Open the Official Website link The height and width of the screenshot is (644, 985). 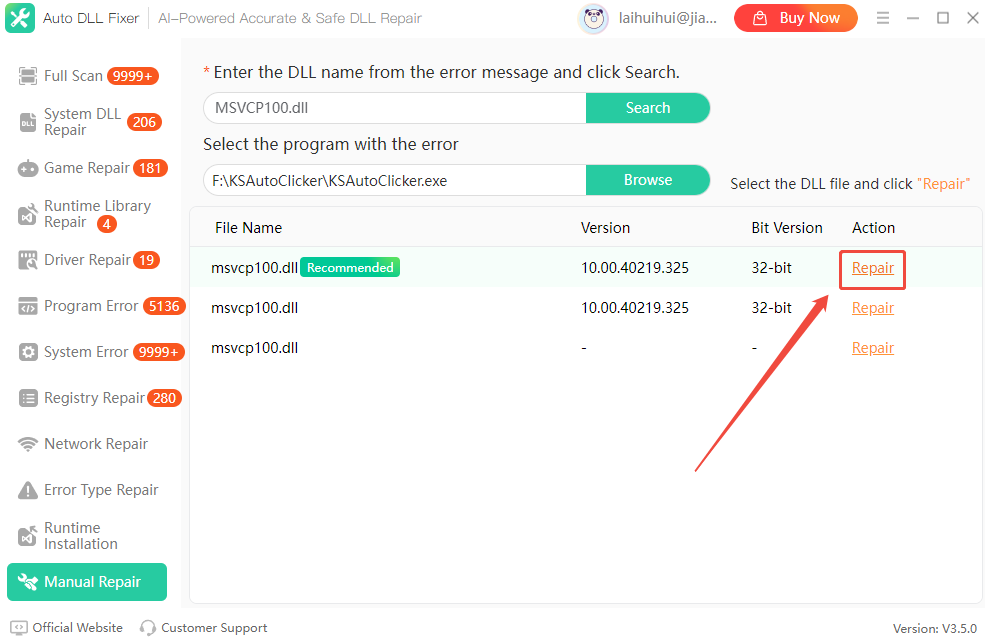[77, 628]
